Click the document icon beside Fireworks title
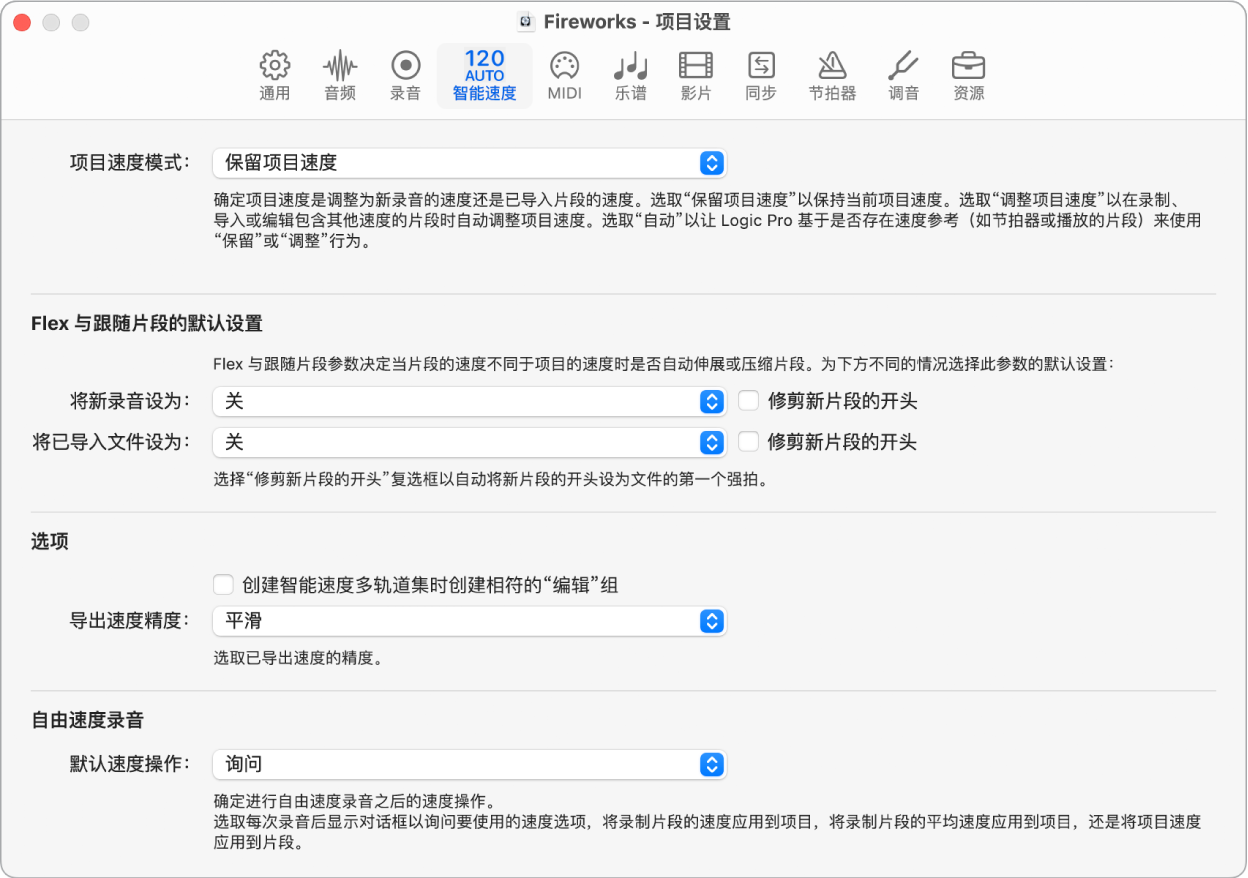Viewport: 1248px width, 878px height. [x=526, y=22]
